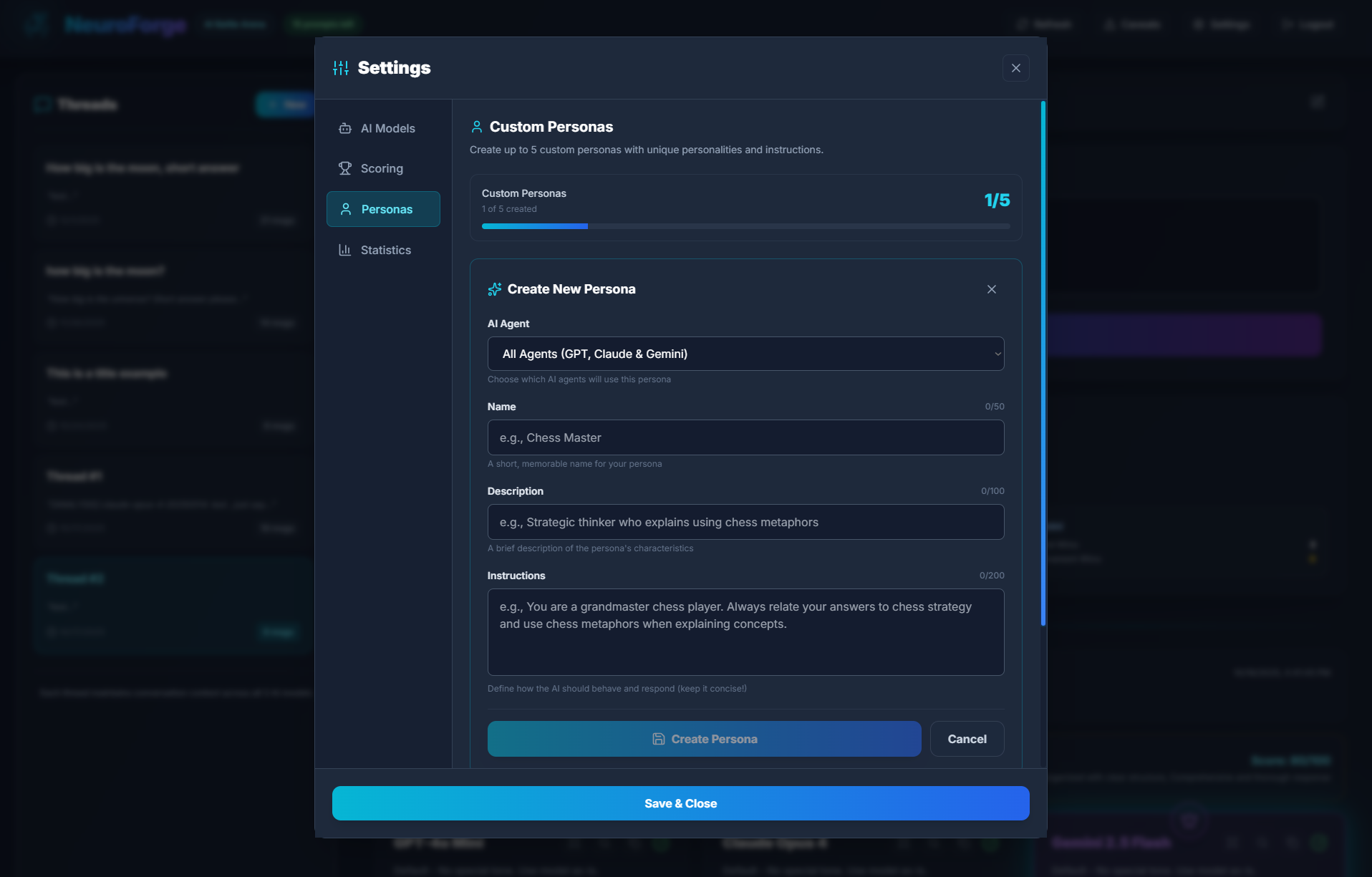Click the Save & Close button
The image size is (1372, 877).
[x=680, y=803]
